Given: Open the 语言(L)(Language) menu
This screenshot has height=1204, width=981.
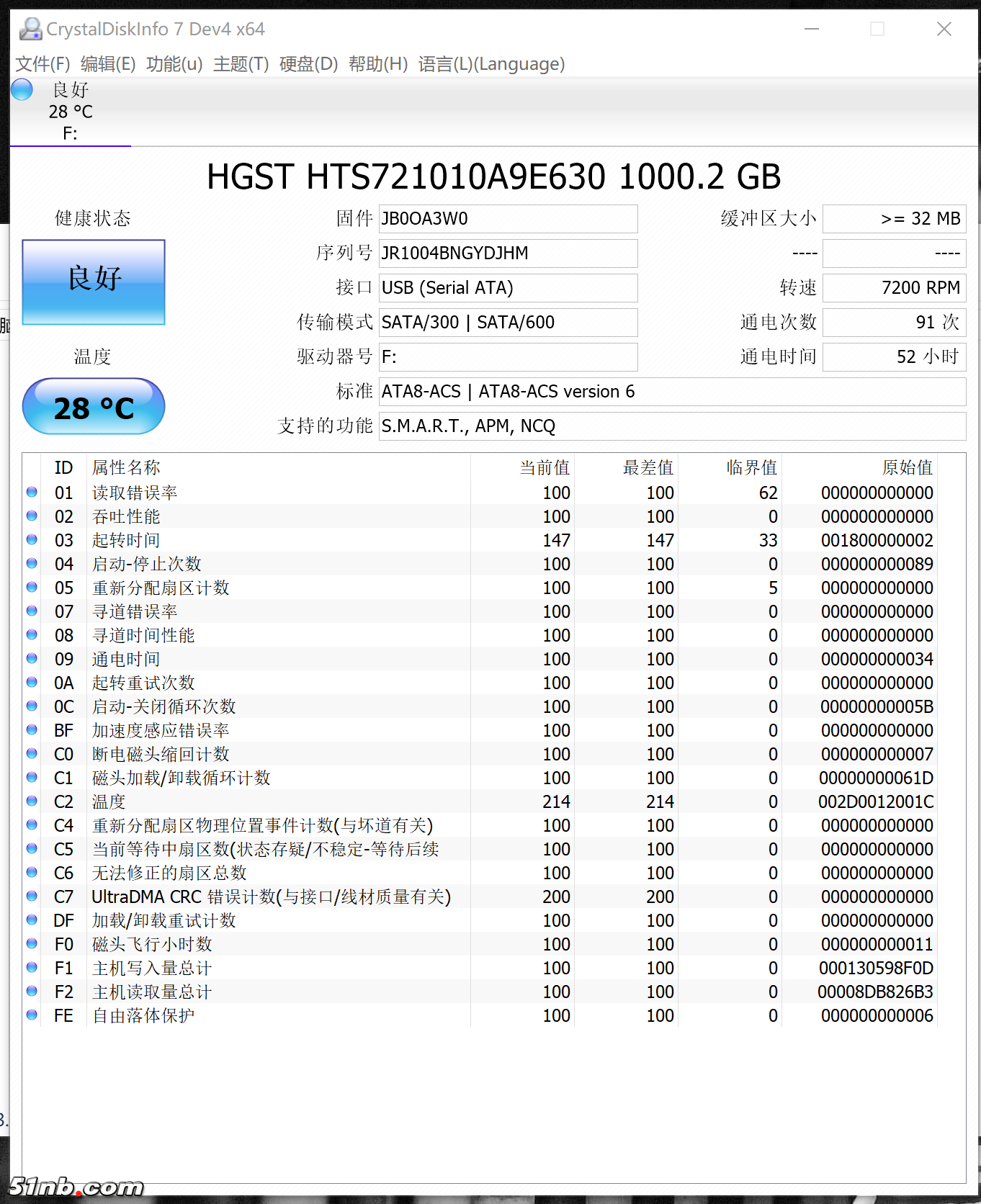Looking at the screenshot, I should [x=491, y=64].
